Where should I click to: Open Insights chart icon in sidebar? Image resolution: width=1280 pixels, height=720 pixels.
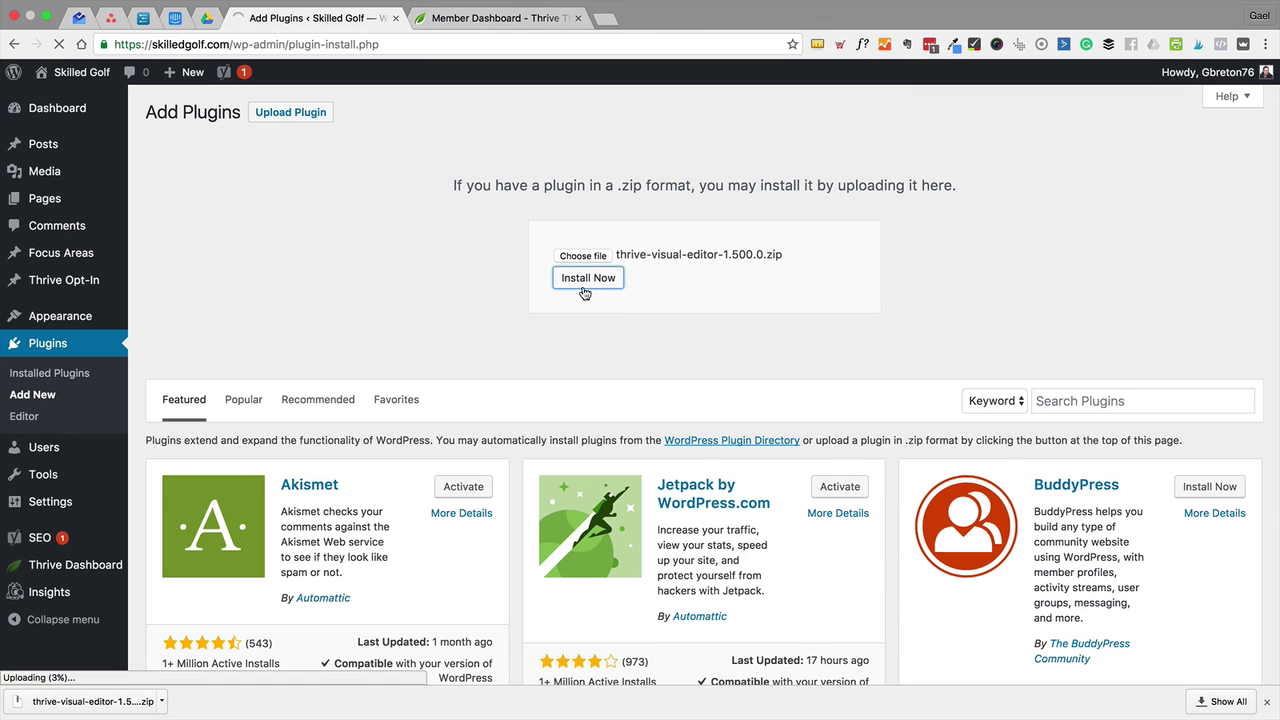(x=14, y=592)
